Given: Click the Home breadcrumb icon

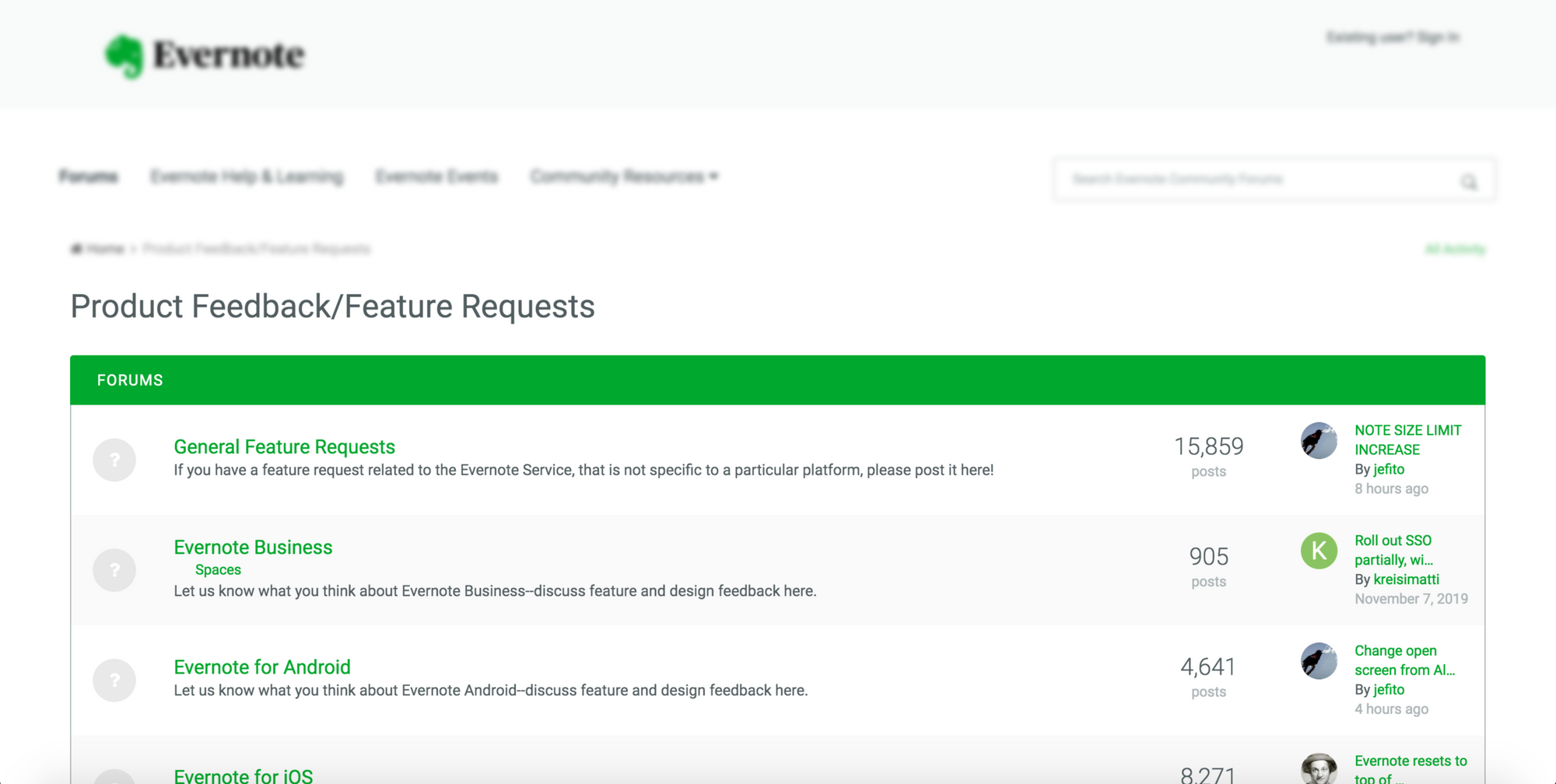Looking at the screenshot, I should [76, 249].
